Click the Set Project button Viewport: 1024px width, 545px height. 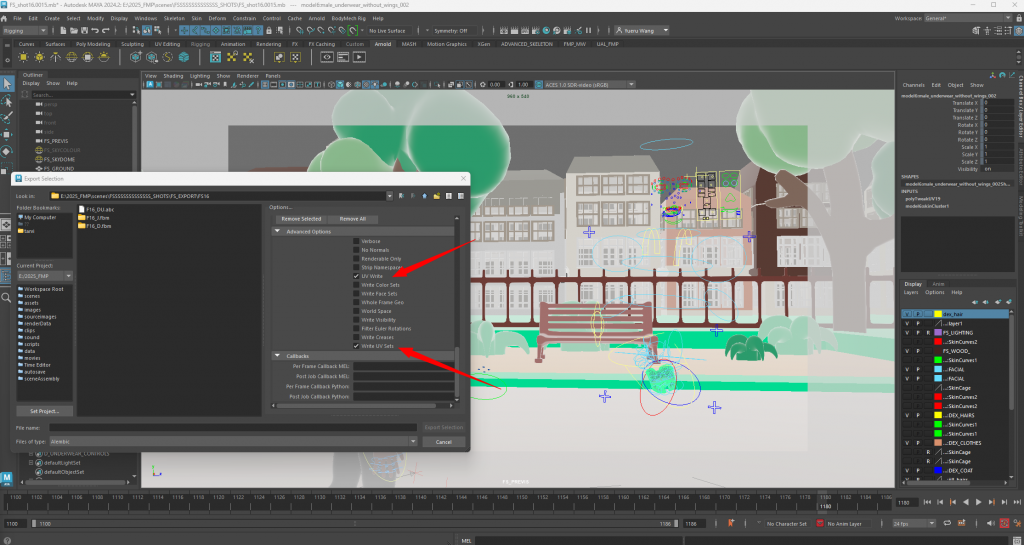(45, 411)
